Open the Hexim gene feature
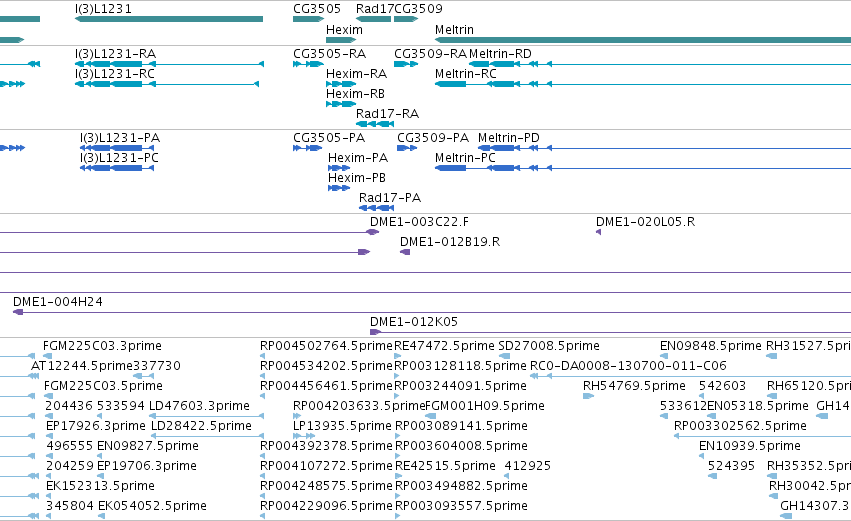Viewport: 851px width, 521px height. coord(341,40)
